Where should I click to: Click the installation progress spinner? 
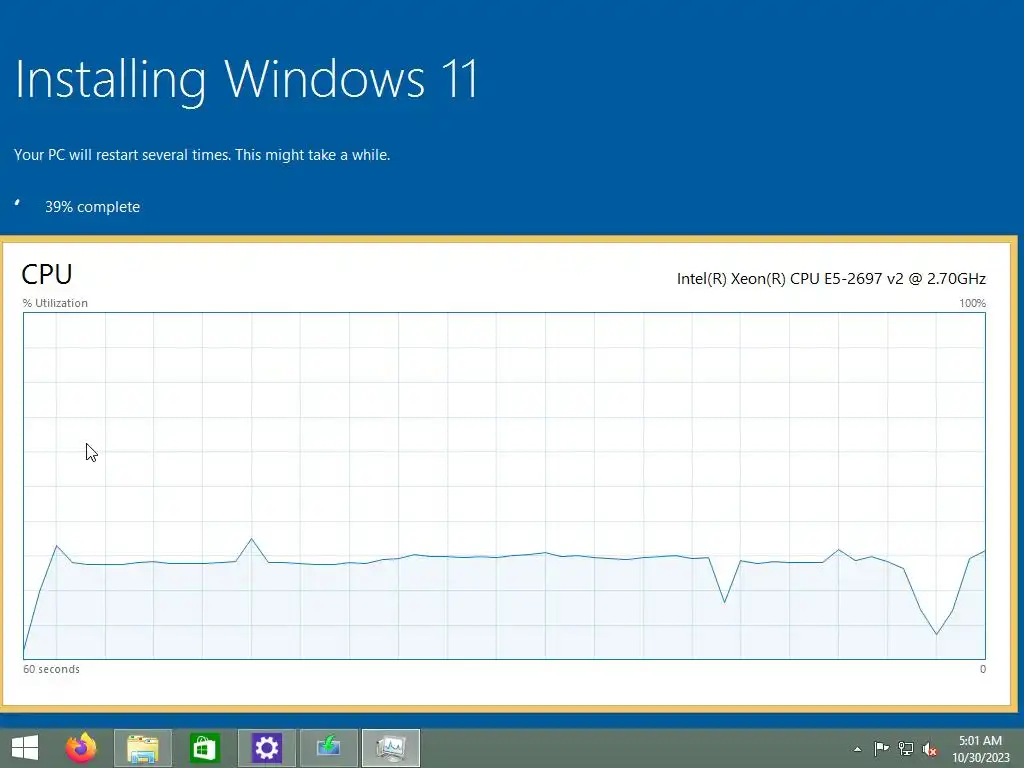(x=18, y=203)
